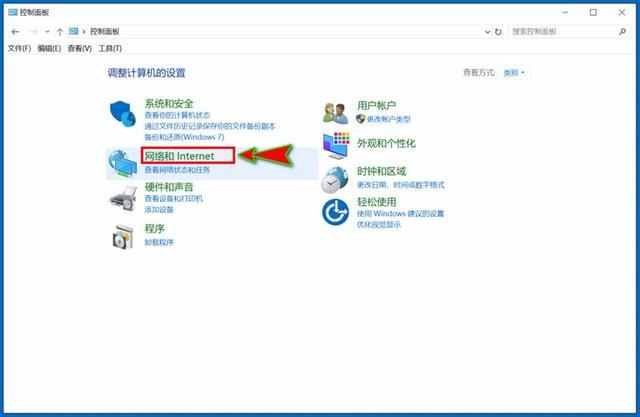Expand the address bar history dropdown
The height and width of the screenshot is (417, 640).
[486, 32]
